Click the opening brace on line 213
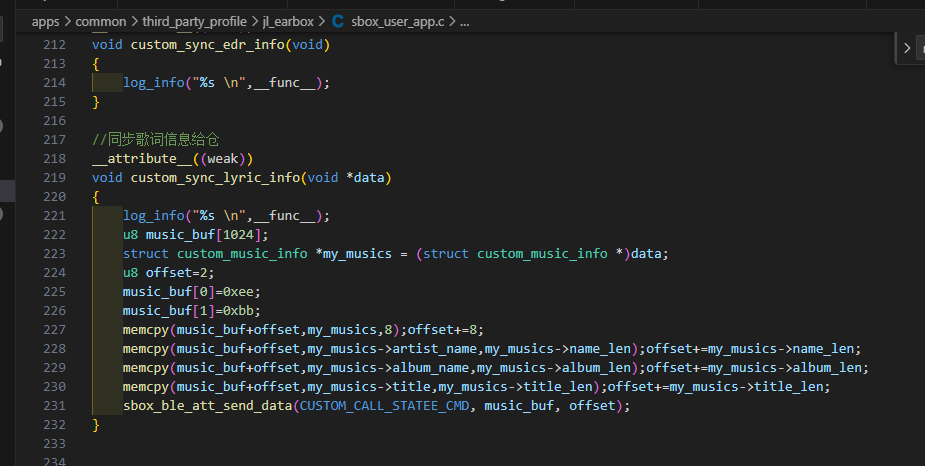The height and width of the screenshot is (466, 925). 96,64
